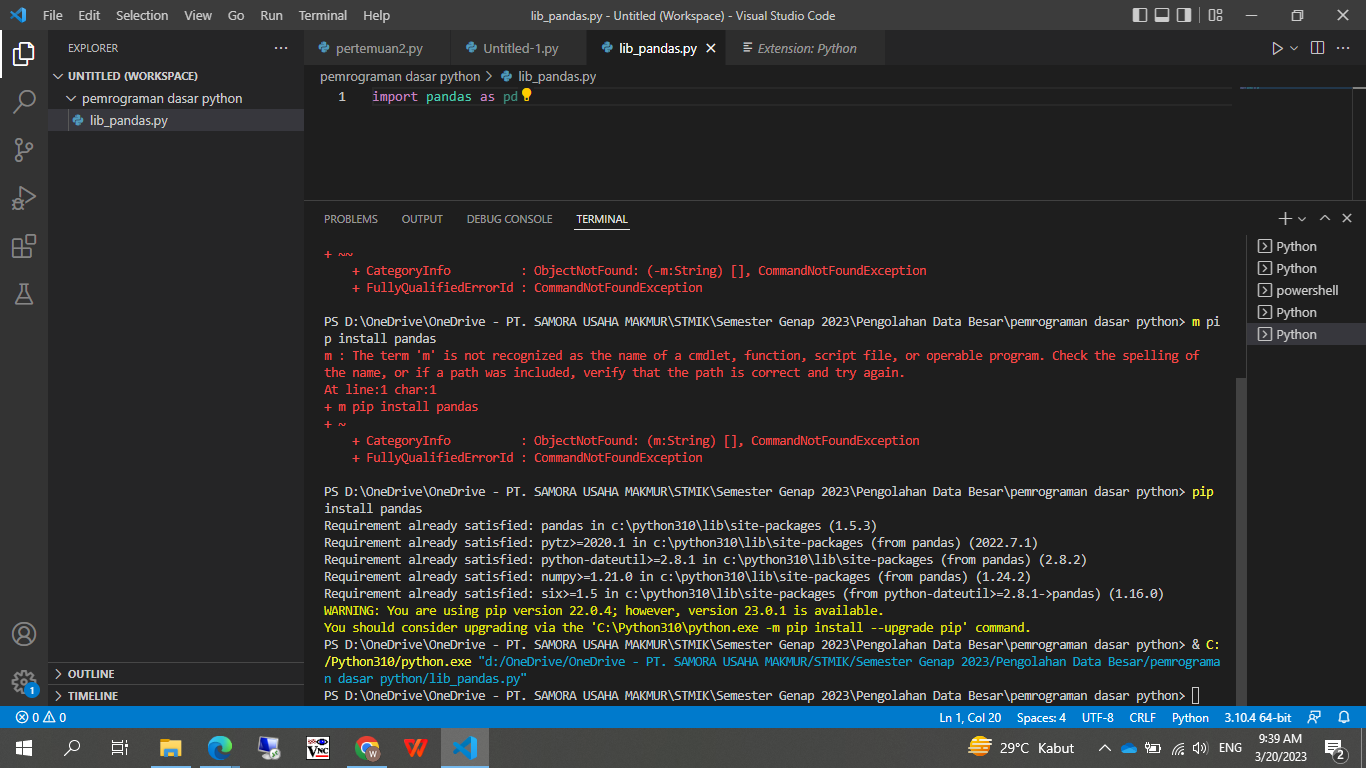Image resolution: width=1366 pixels, height=768 pixels.
Task: Expand the TIMELINE section
Action: (176, 696)
